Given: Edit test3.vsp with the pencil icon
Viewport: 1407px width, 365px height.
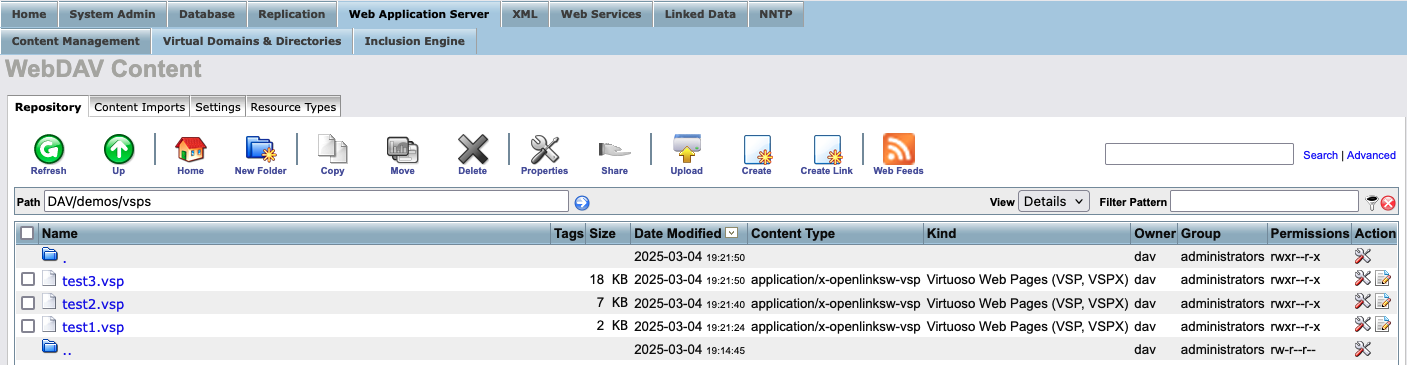Looking at the screenshot, I should (x=1383, y=279).
